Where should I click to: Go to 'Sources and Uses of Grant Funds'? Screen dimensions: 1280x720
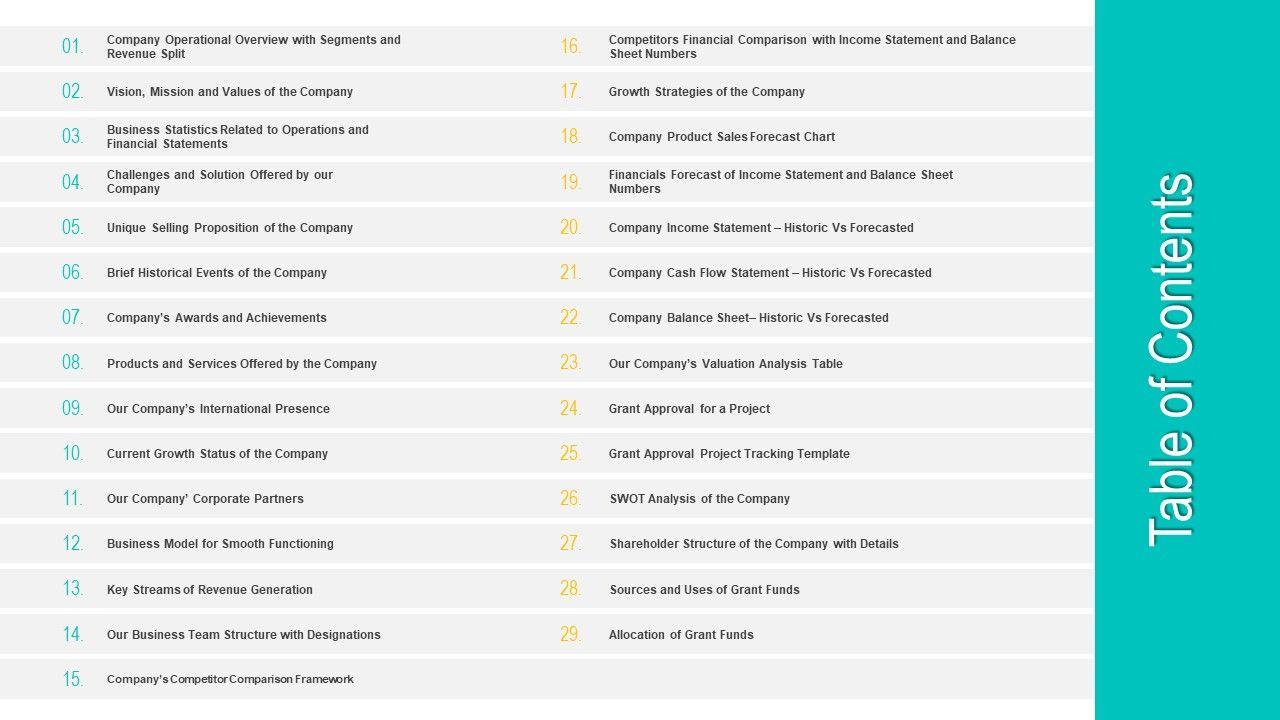point(704,590)
